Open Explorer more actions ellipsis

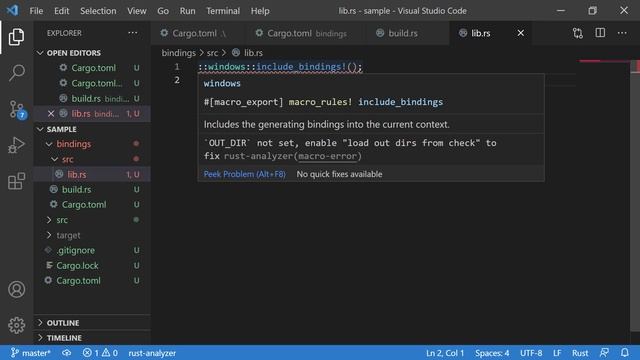(x=133, y=33)
